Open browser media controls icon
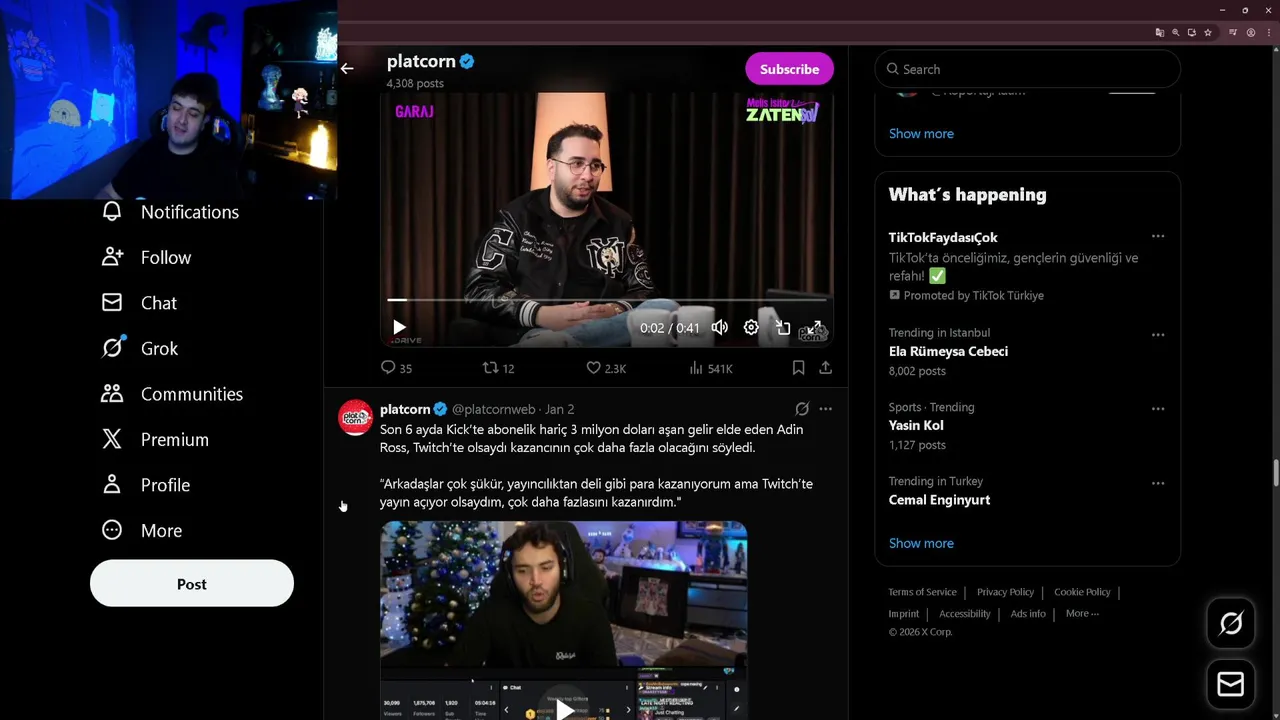 pos(1233,32)
